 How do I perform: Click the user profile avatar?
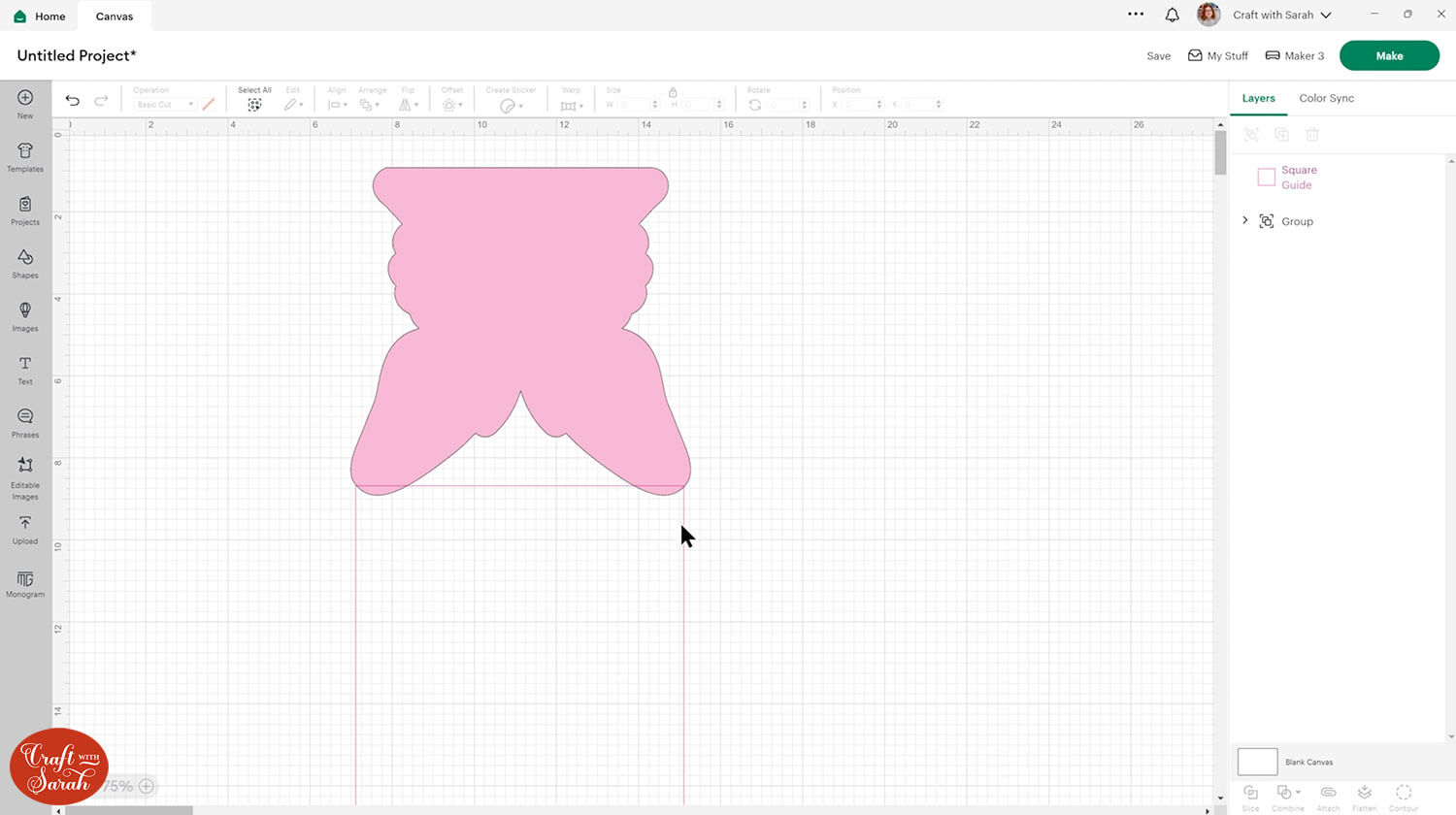point(1208,15)
